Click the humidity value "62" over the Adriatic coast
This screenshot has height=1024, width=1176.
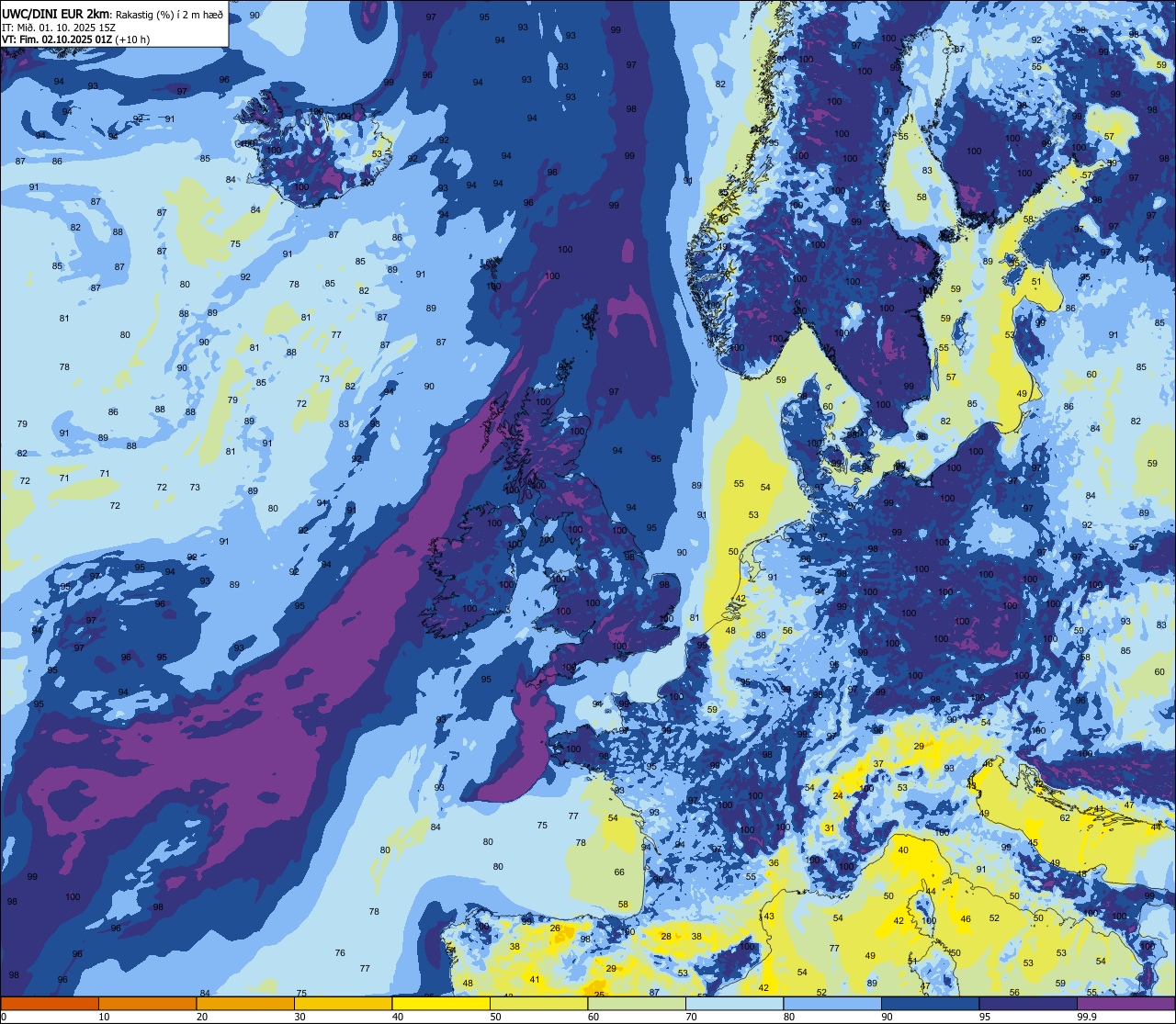[1065, 817]
